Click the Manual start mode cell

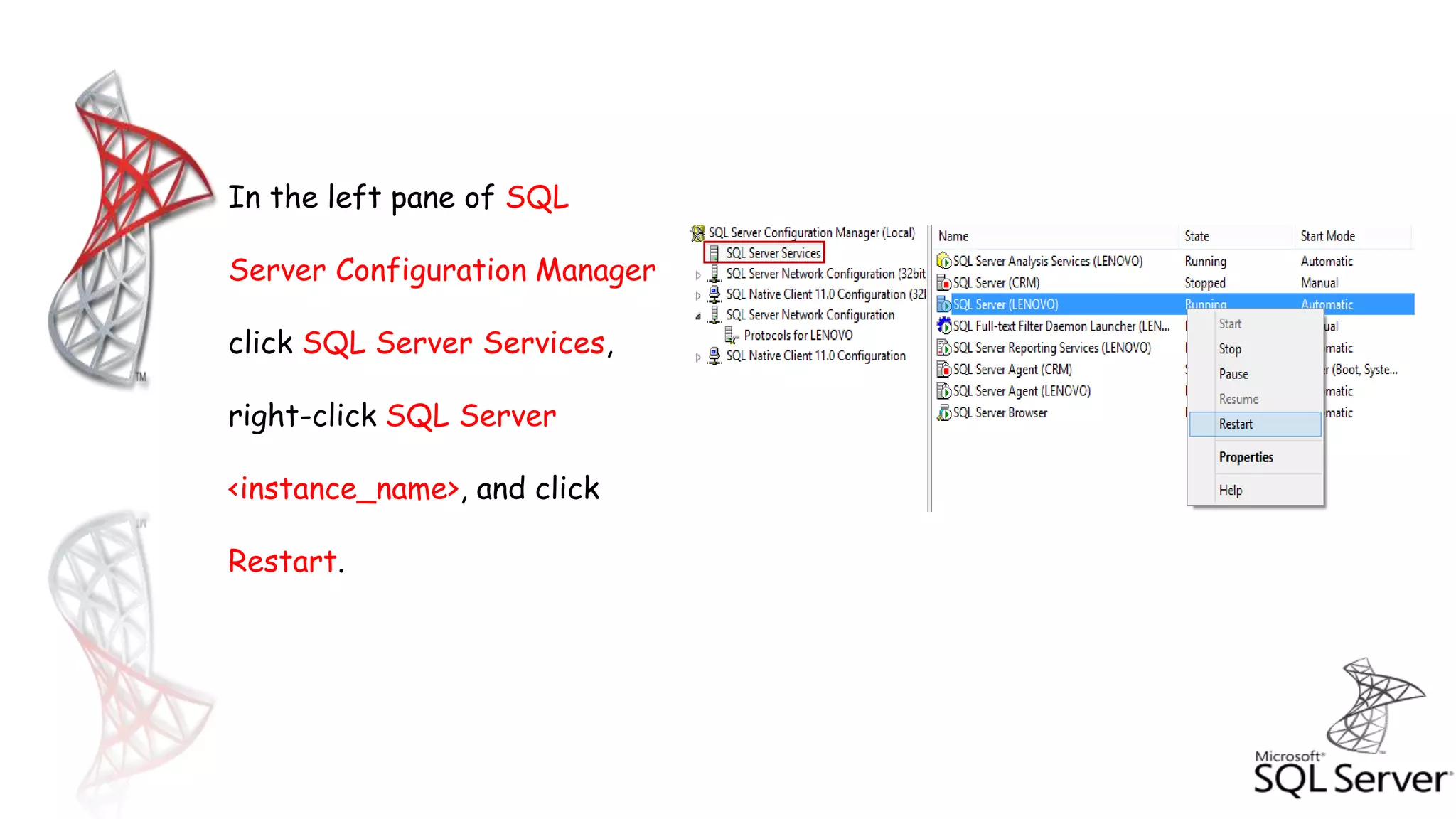click(x=1319, y=283)
